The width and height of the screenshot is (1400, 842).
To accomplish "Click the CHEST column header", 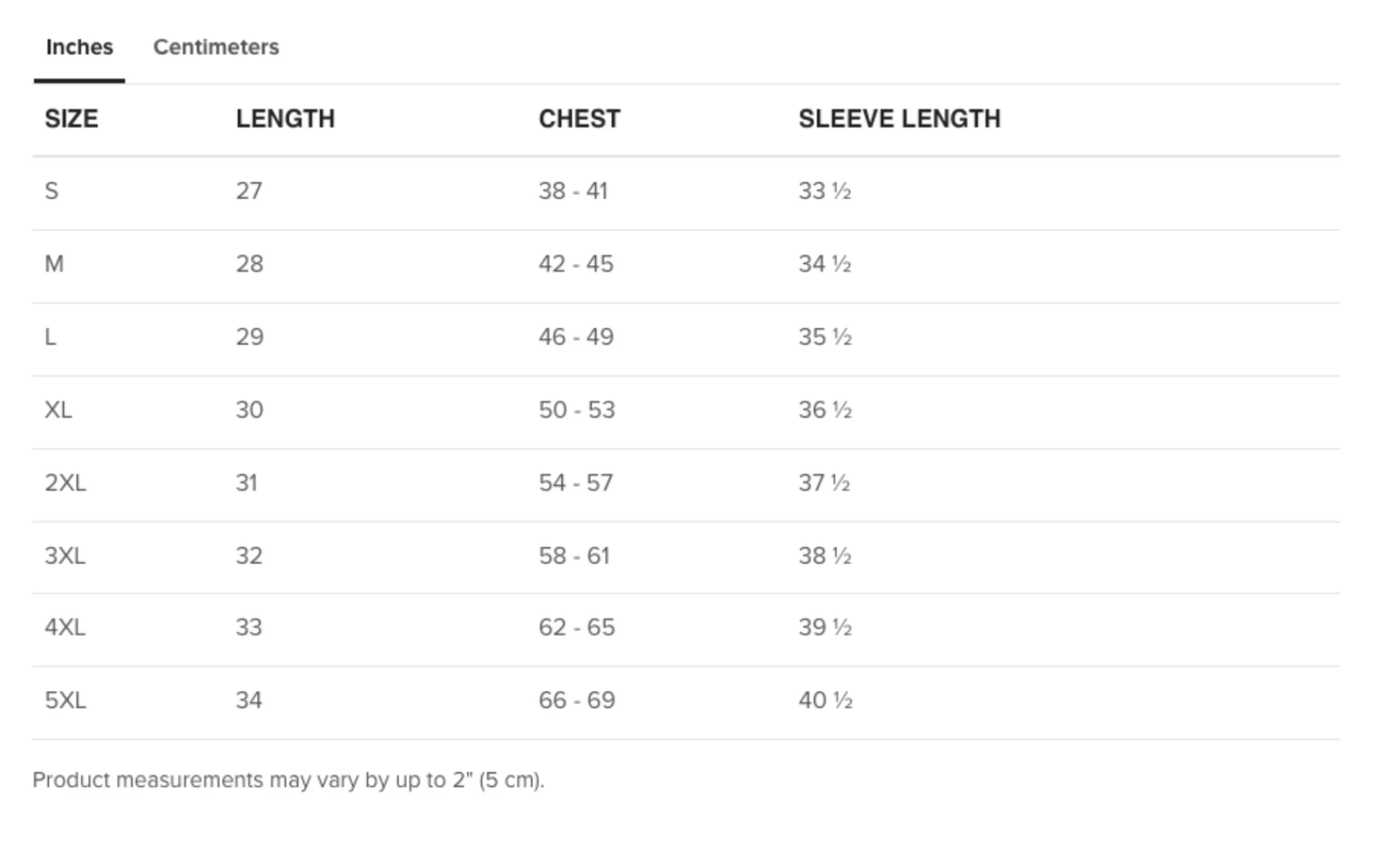I will (579, 119).
